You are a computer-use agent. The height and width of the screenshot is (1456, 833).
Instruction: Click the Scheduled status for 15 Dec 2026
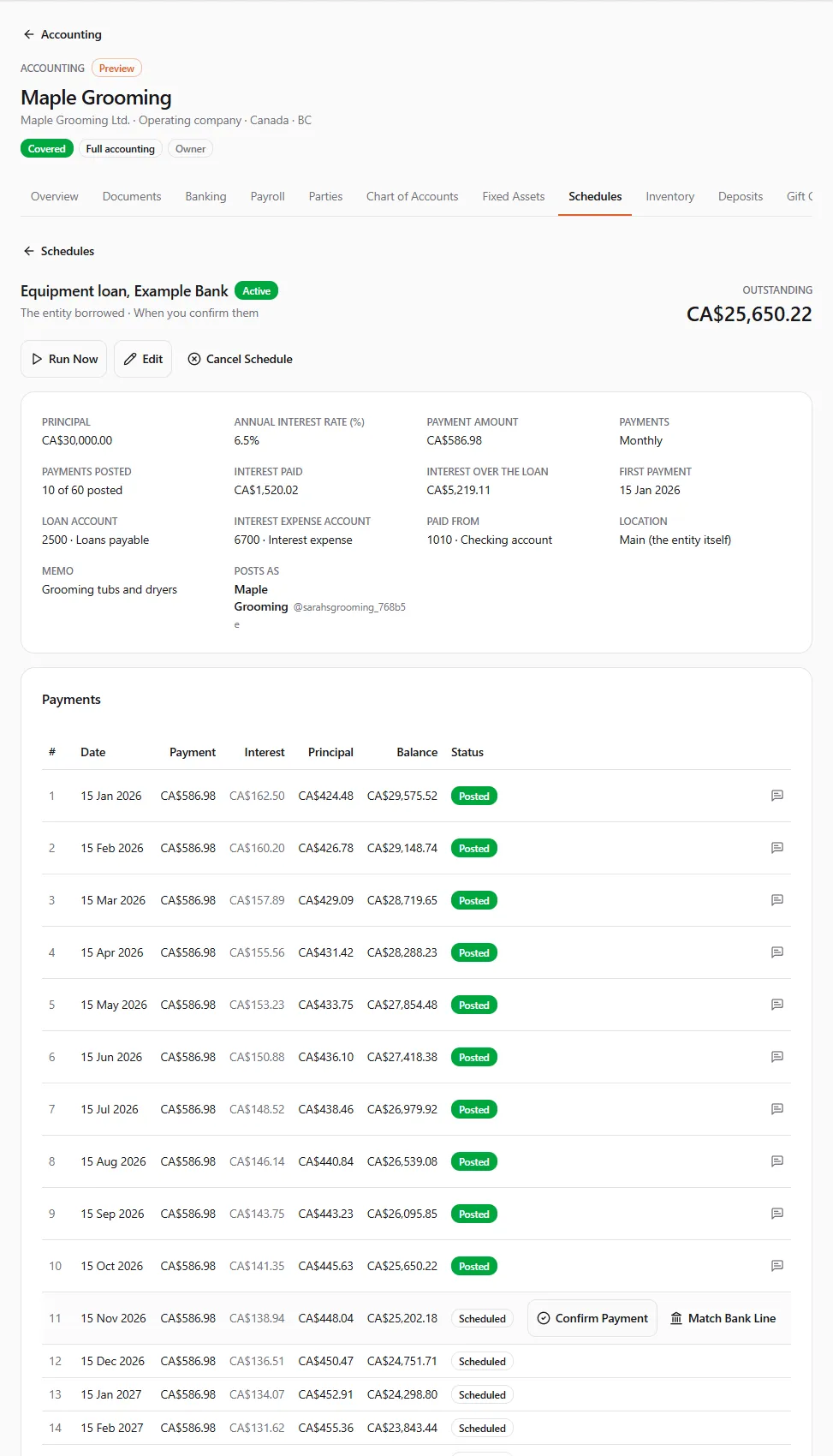click(x=482, y=1362)
